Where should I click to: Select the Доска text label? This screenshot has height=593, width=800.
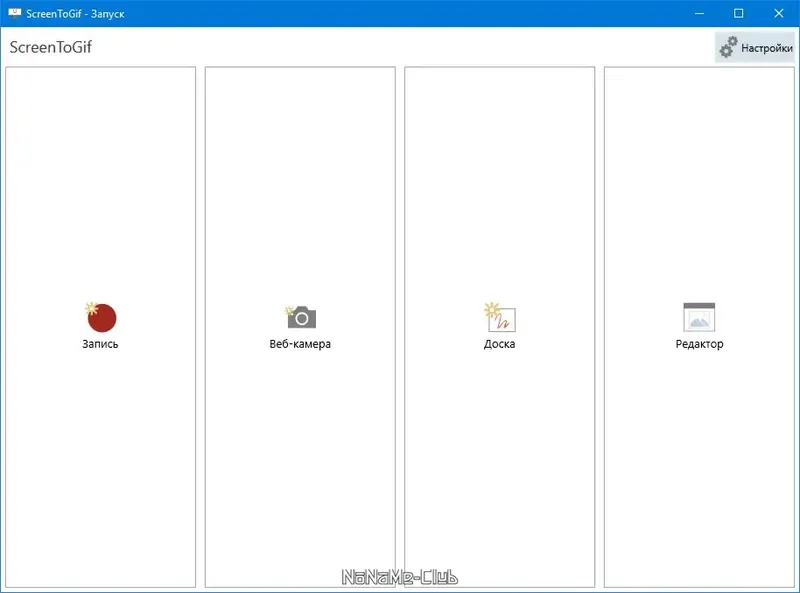499,344
